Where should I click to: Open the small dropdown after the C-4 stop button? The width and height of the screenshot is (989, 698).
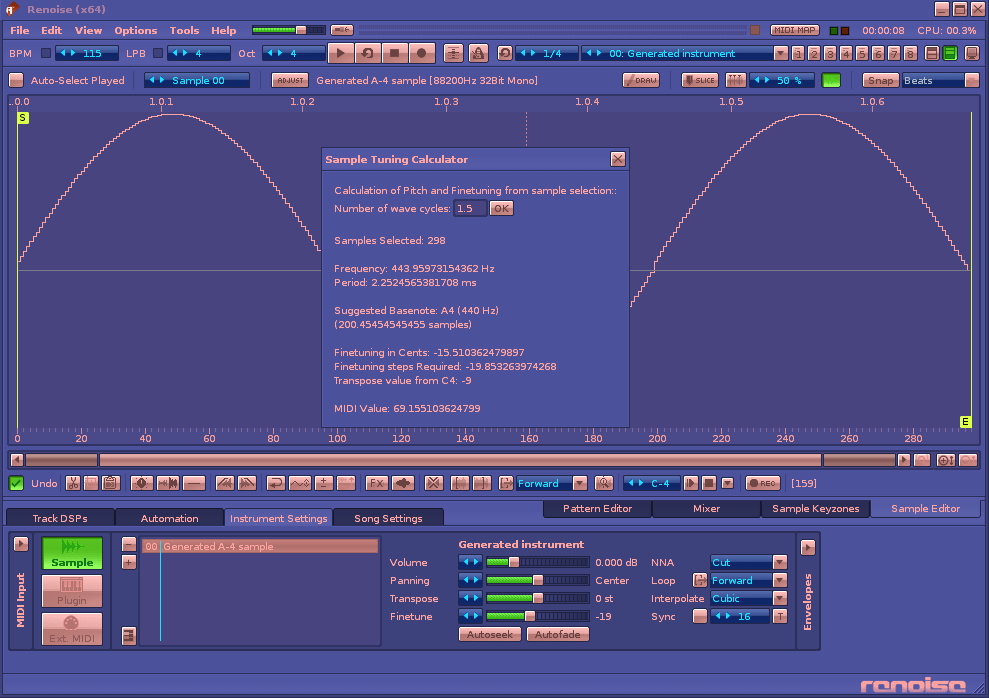click(x=728, y=484)
